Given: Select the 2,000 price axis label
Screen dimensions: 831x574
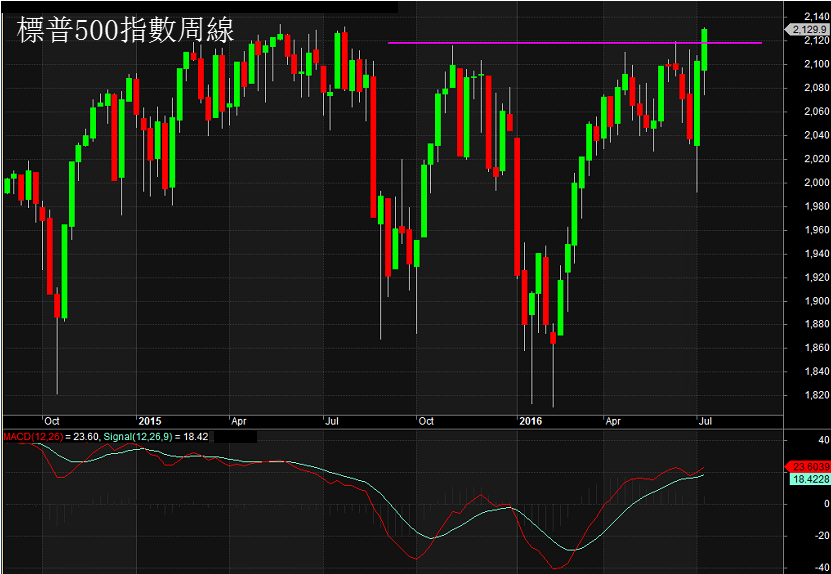Looking at the screenshot, I should pos(816,183).
